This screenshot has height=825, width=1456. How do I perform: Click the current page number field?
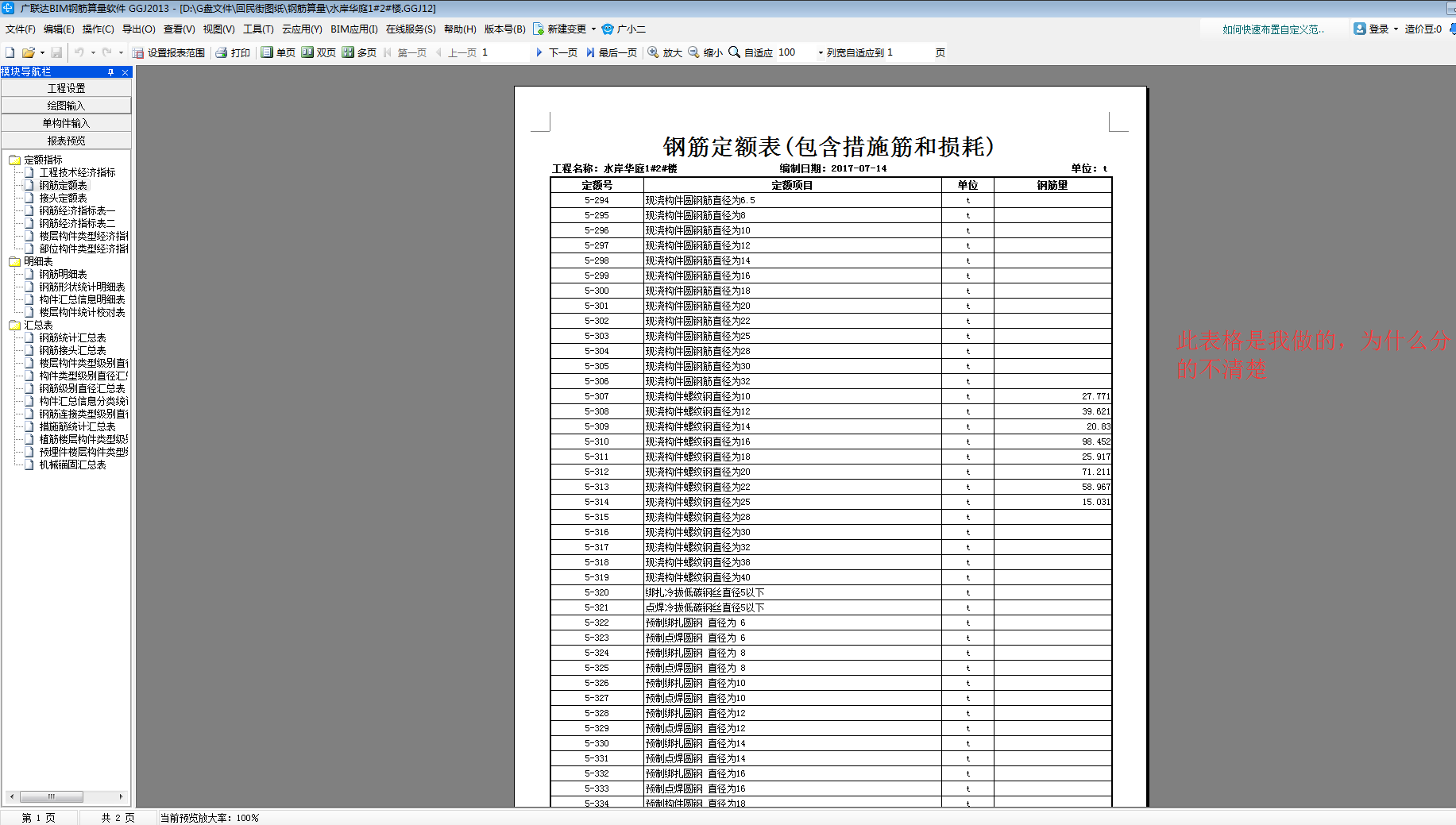504,52
